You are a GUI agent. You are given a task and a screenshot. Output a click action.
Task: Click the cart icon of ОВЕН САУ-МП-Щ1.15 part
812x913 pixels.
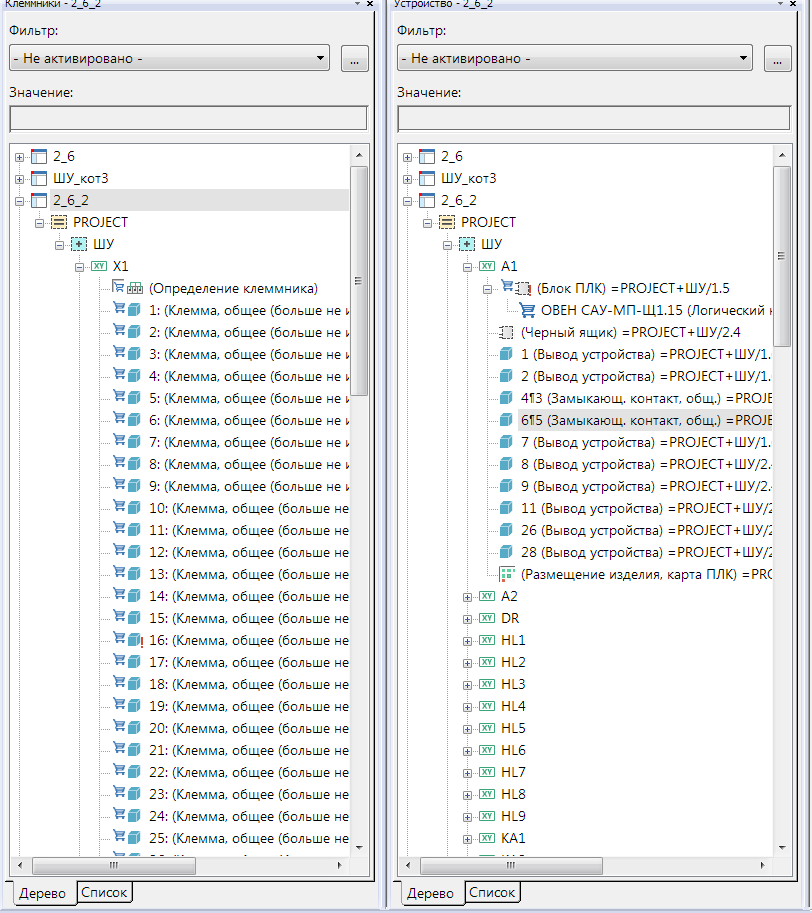pos(527,310)
